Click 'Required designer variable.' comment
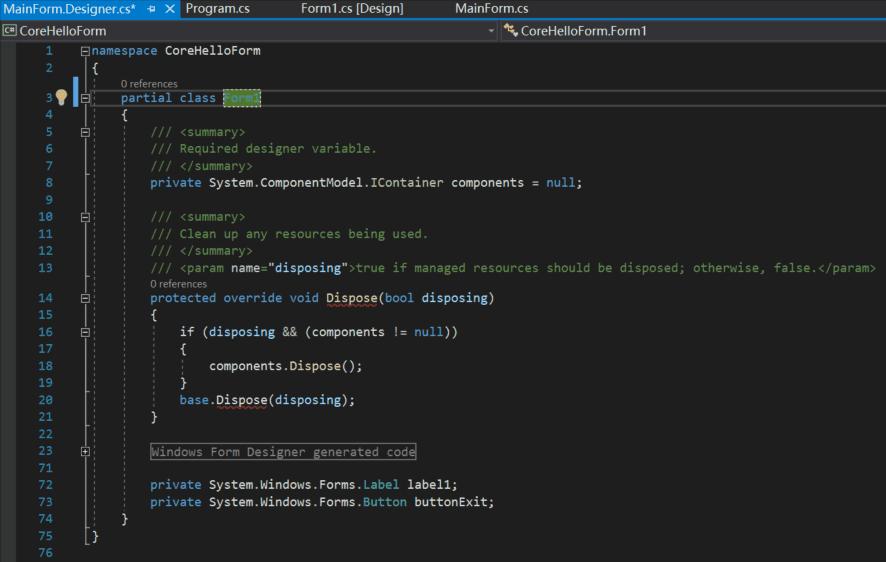The image size is (886, 562). (277, 149)
